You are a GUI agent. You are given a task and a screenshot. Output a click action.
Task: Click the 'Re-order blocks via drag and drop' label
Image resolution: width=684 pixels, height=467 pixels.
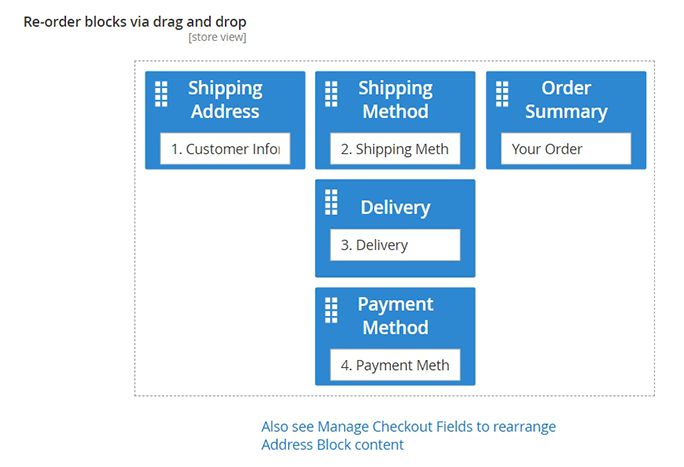(134, 21)
